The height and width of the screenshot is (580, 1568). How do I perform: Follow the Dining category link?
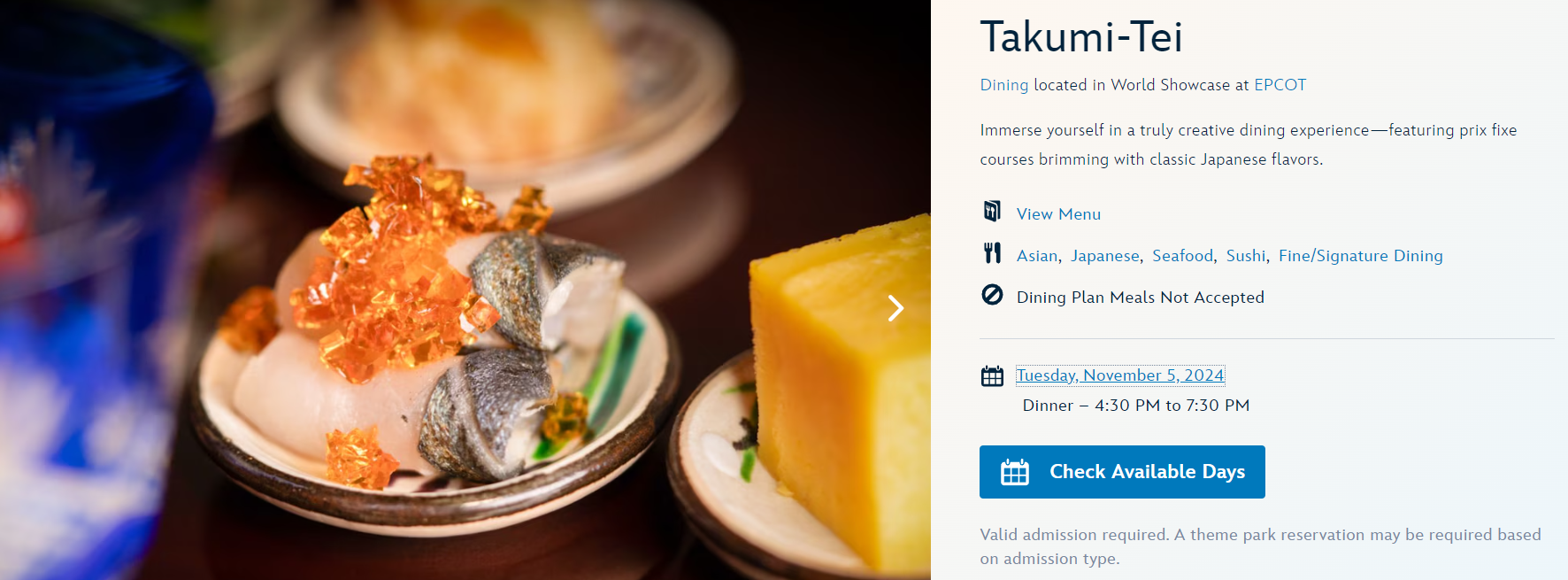click(x=1004, y=85)
